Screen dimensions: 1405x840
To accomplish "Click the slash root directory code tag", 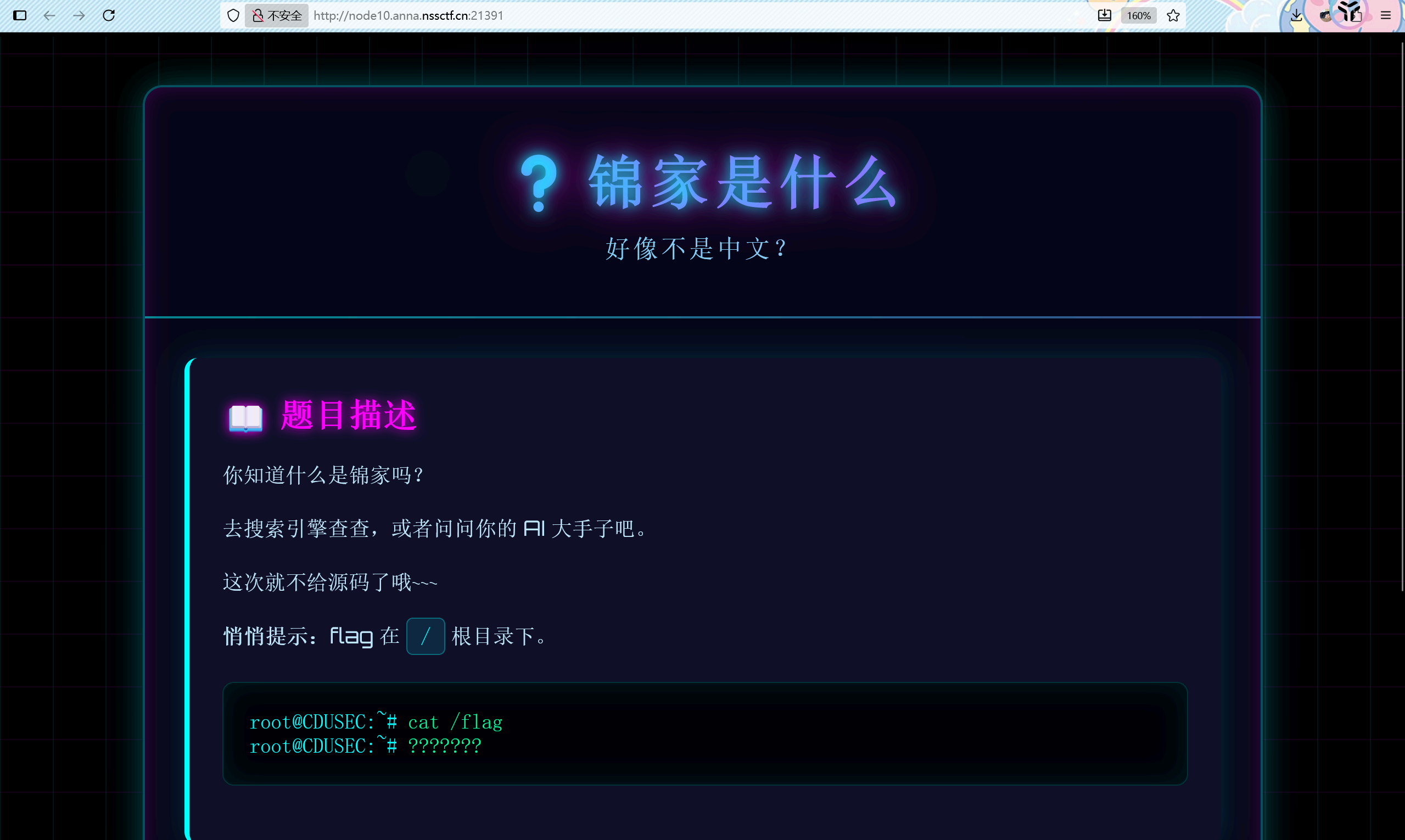I will tap(425, 636).
